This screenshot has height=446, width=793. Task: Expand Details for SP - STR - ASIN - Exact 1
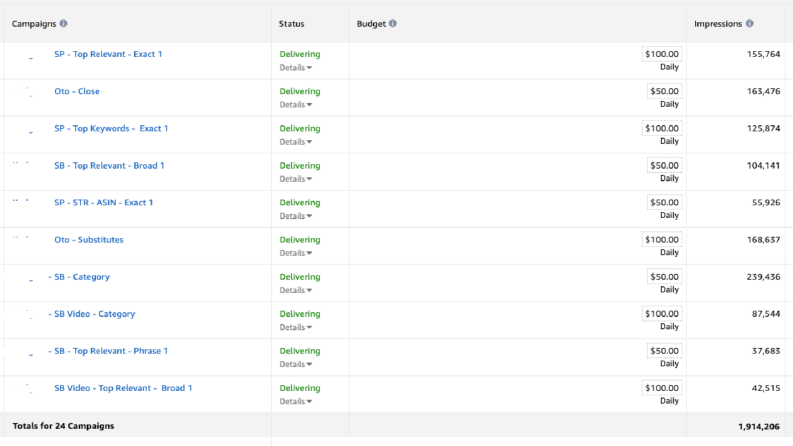(296, 216)
